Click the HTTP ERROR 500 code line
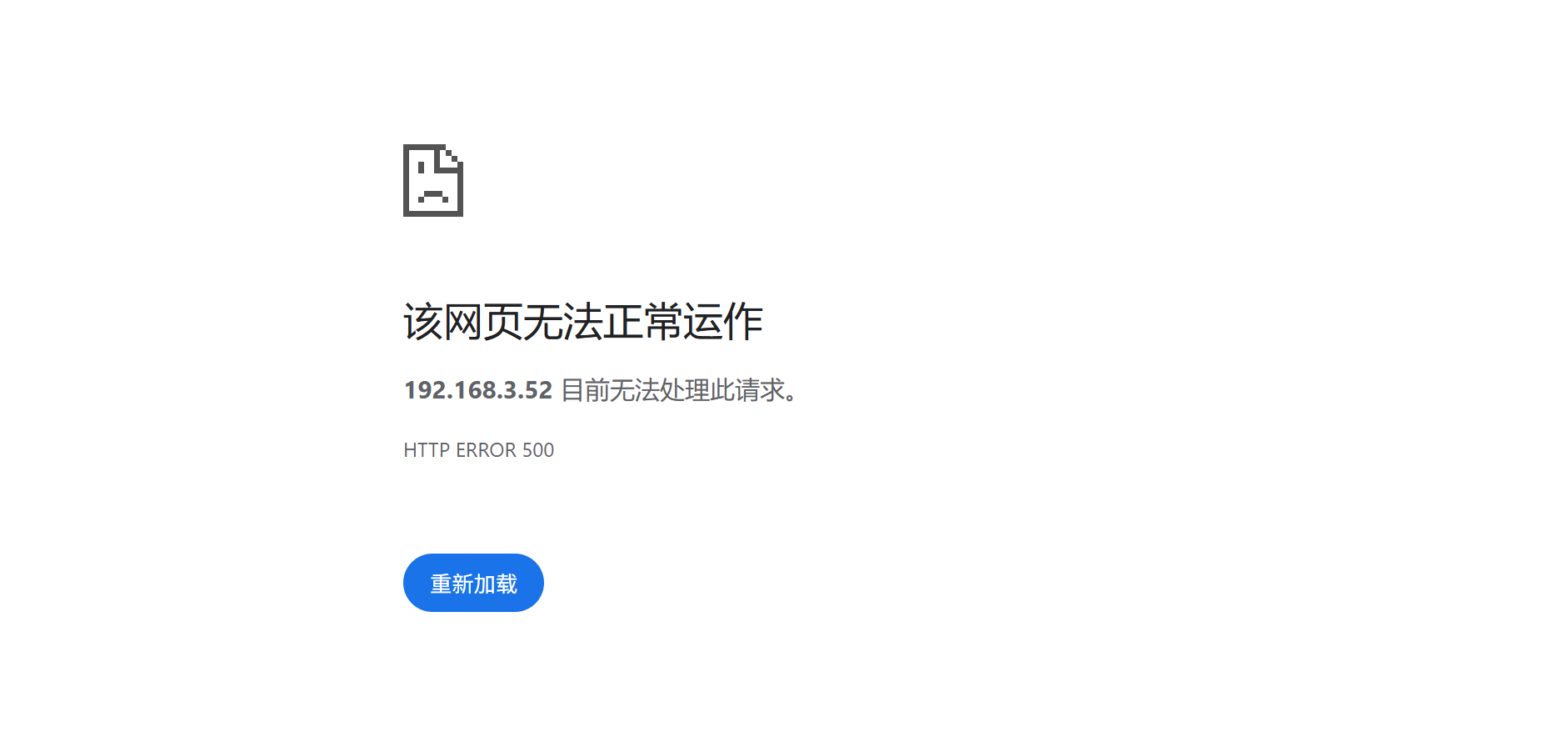 click(479, 450)
